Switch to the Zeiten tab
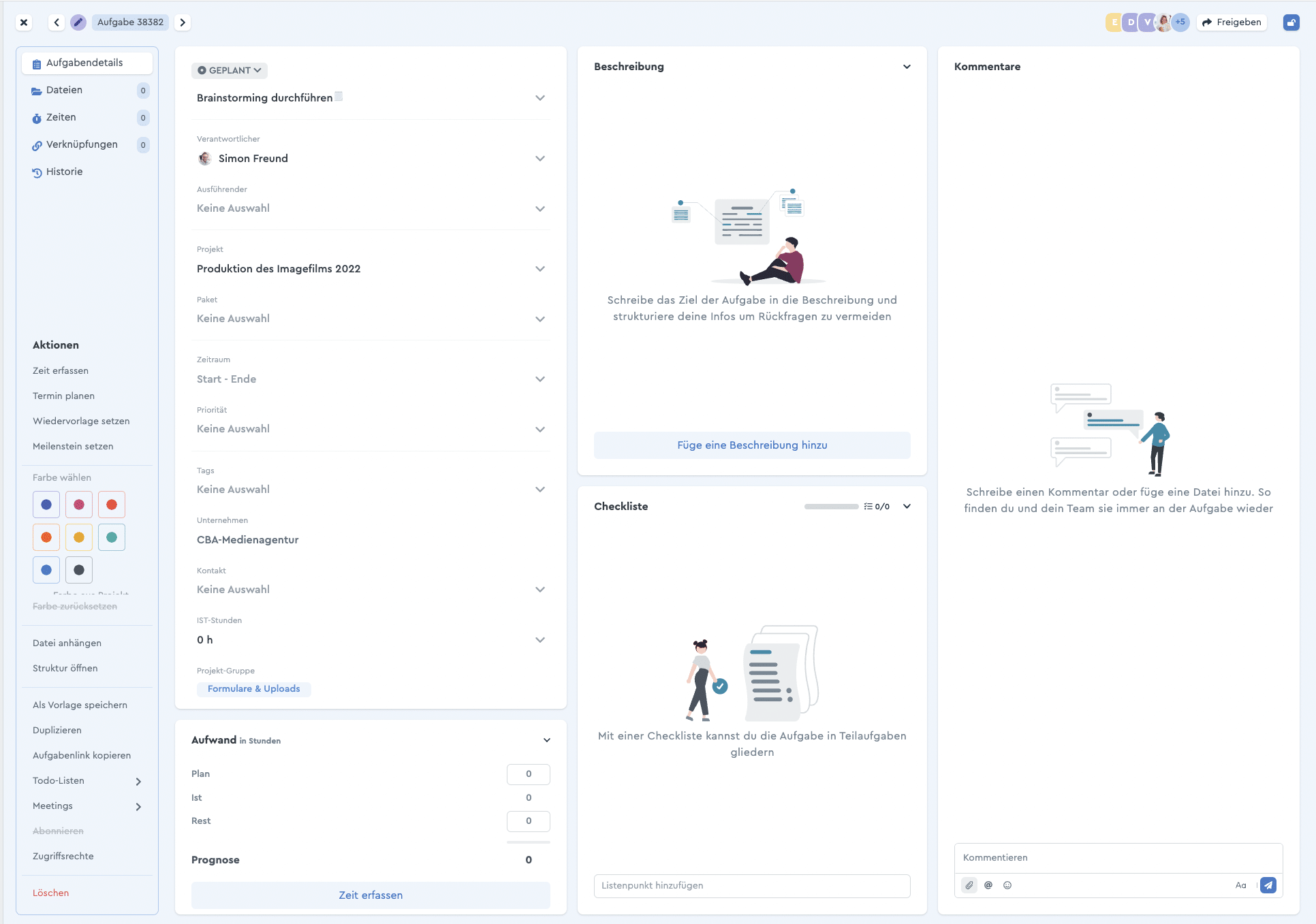Image resolution: width=1316 pixels, height=924 pixels. [x=87, y=117]
